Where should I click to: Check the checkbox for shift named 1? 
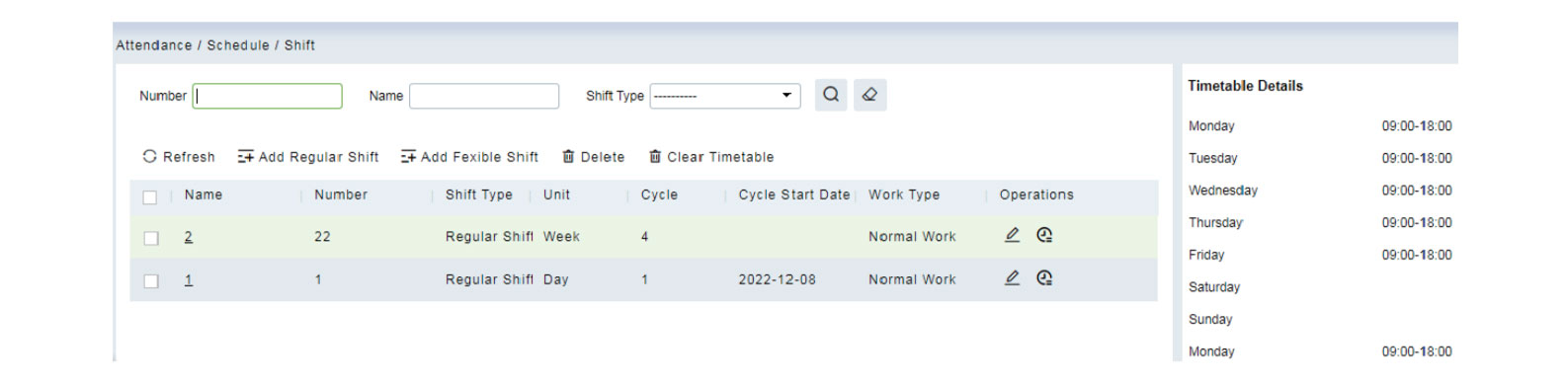[x=150, y=281]
